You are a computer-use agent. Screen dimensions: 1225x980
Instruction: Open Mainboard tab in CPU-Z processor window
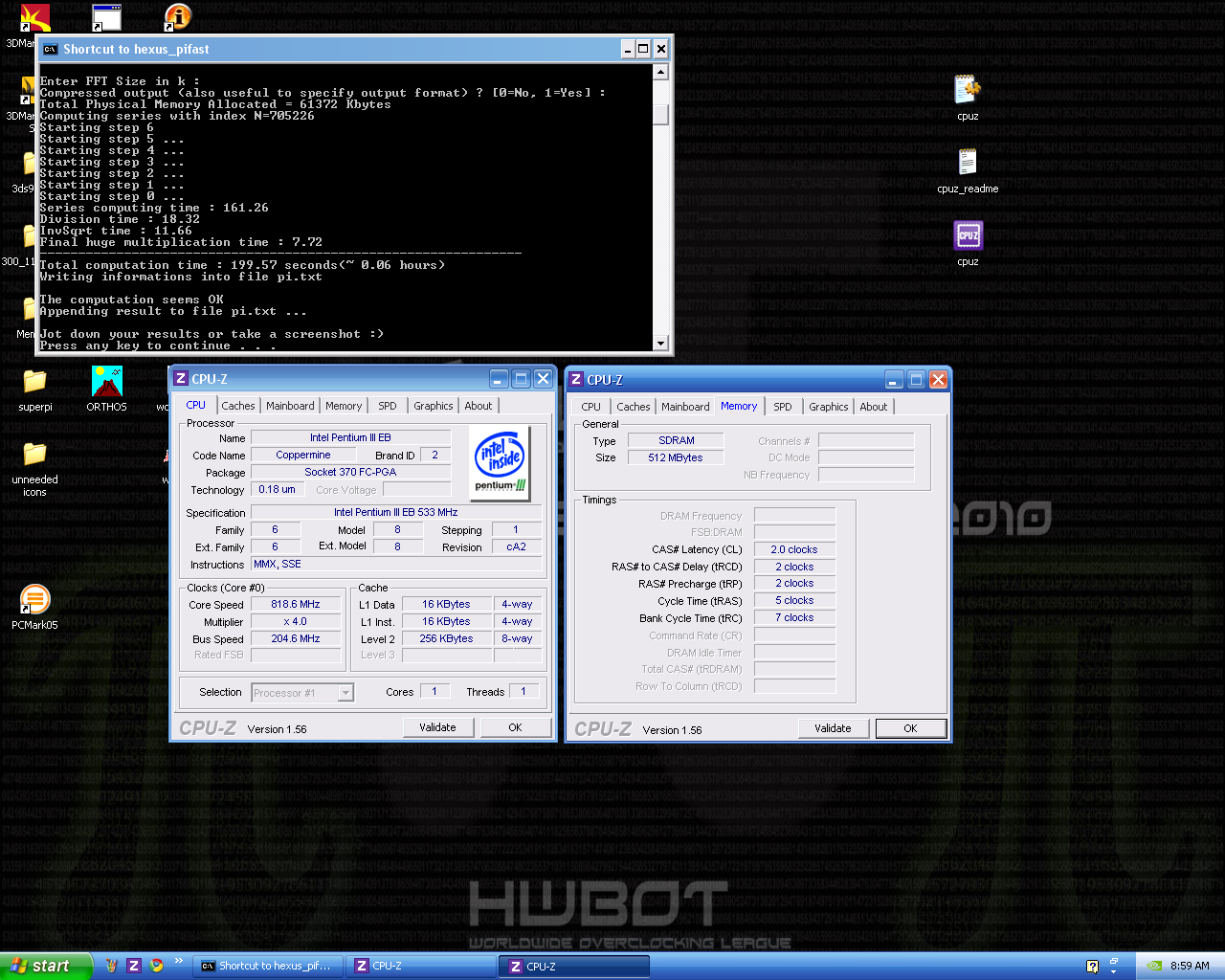tap(290, 406)
